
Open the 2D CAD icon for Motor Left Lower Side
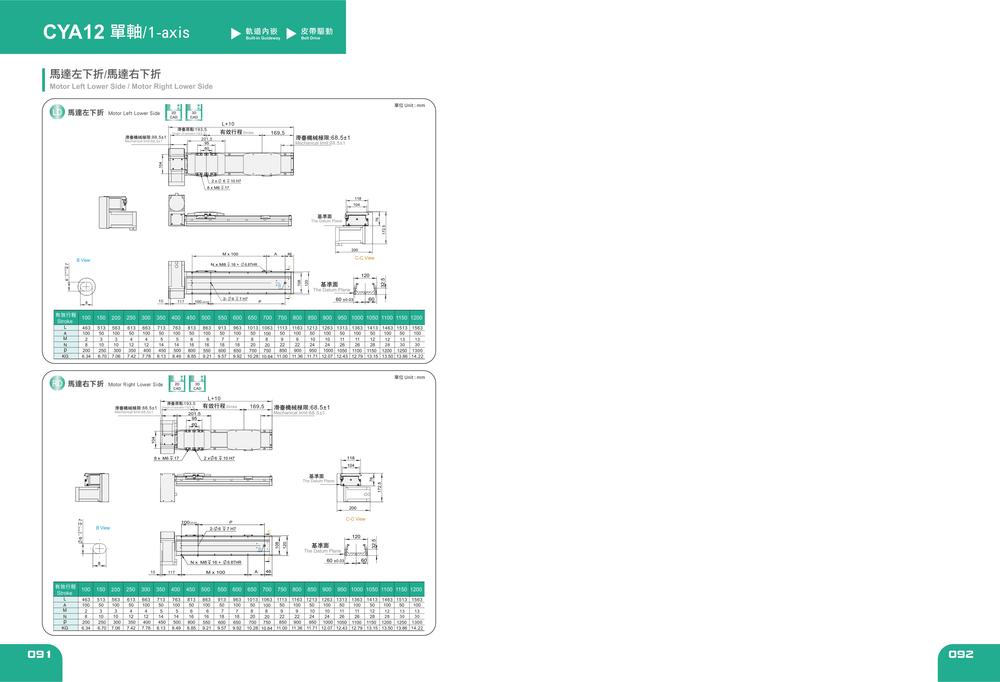tap(173, 112)
